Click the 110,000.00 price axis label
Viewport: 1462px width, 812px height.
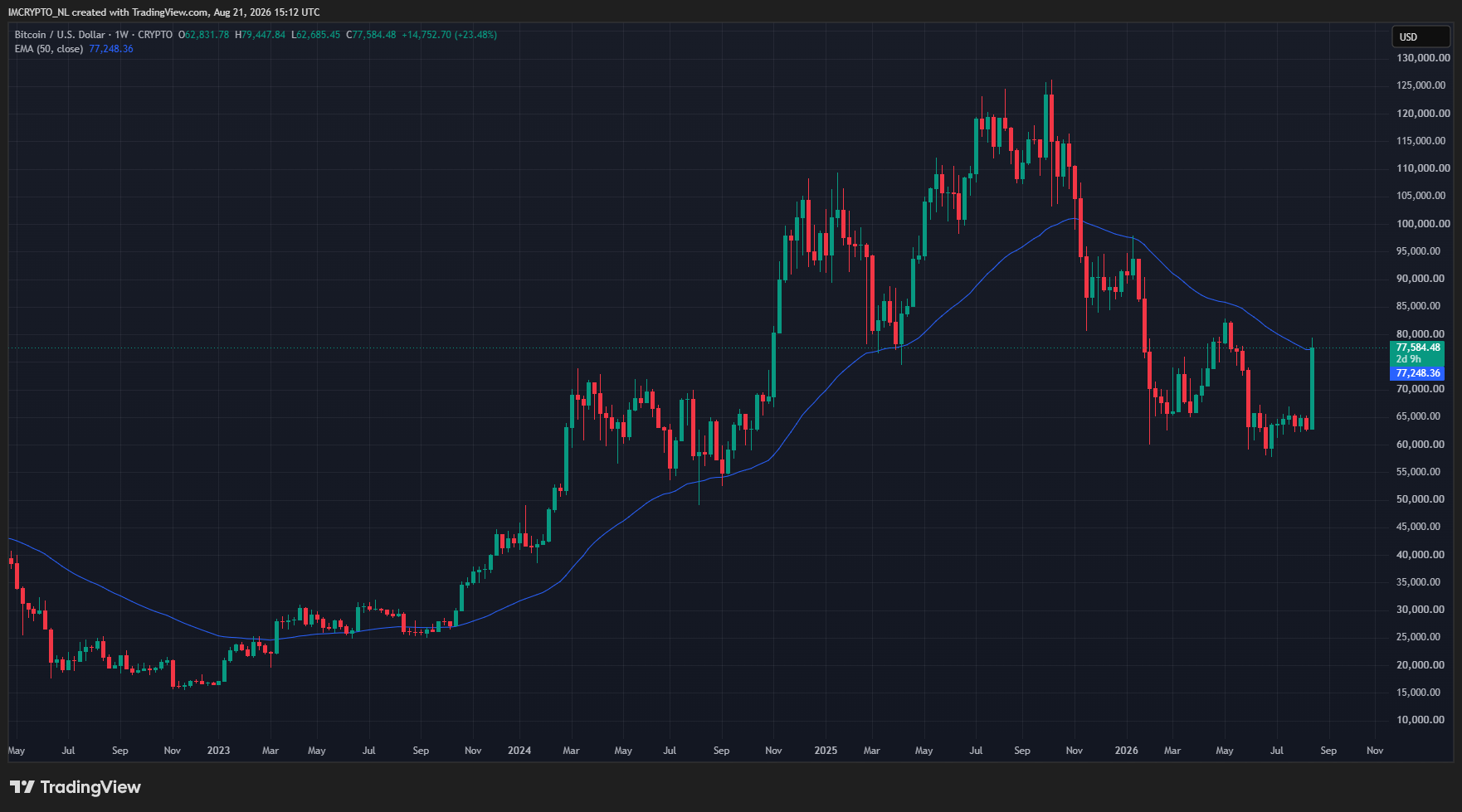1423,168
